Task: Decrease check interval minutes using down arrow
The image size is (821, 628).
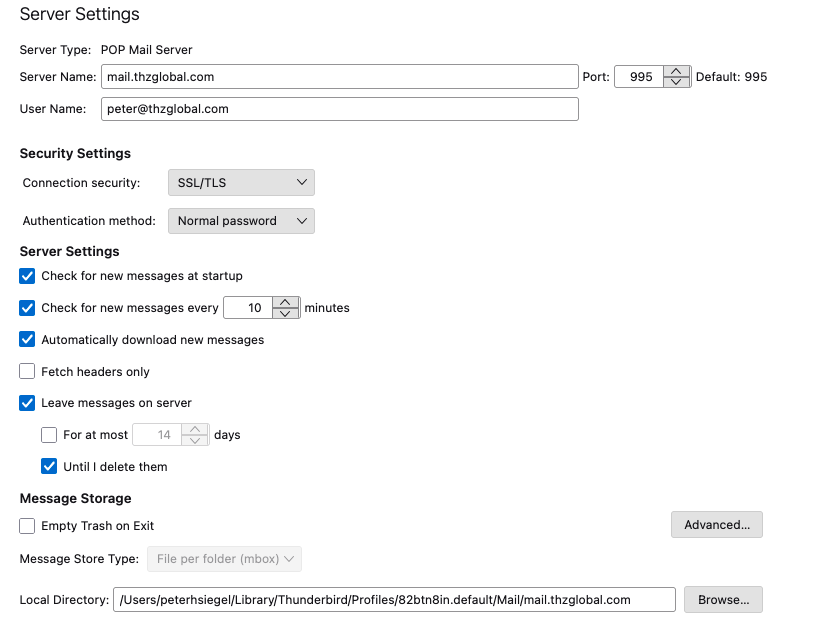Action: (x=286, y=313)
